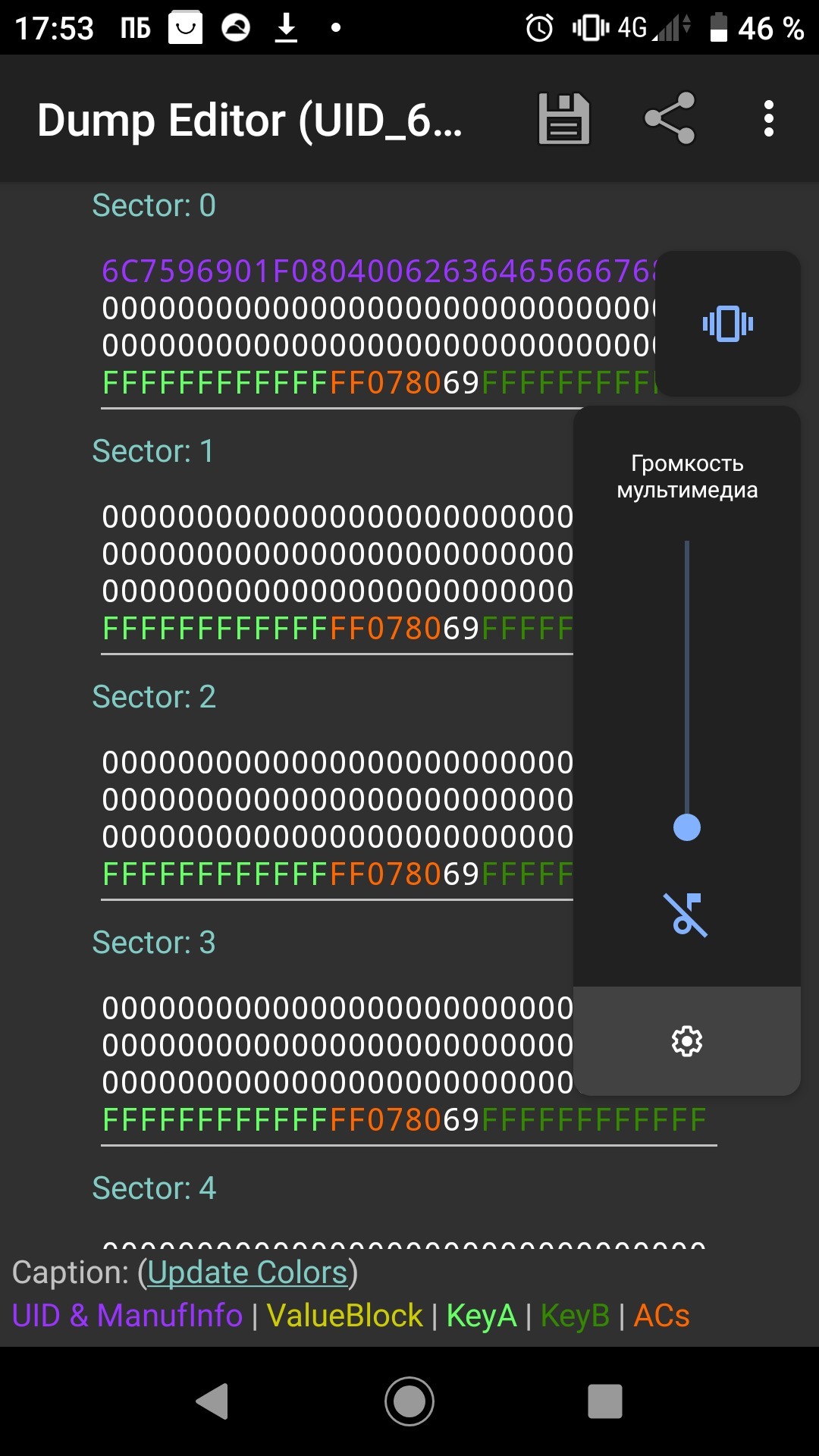Save the dump with the floppy icon

pyautogui.click(x=563, y=119)
